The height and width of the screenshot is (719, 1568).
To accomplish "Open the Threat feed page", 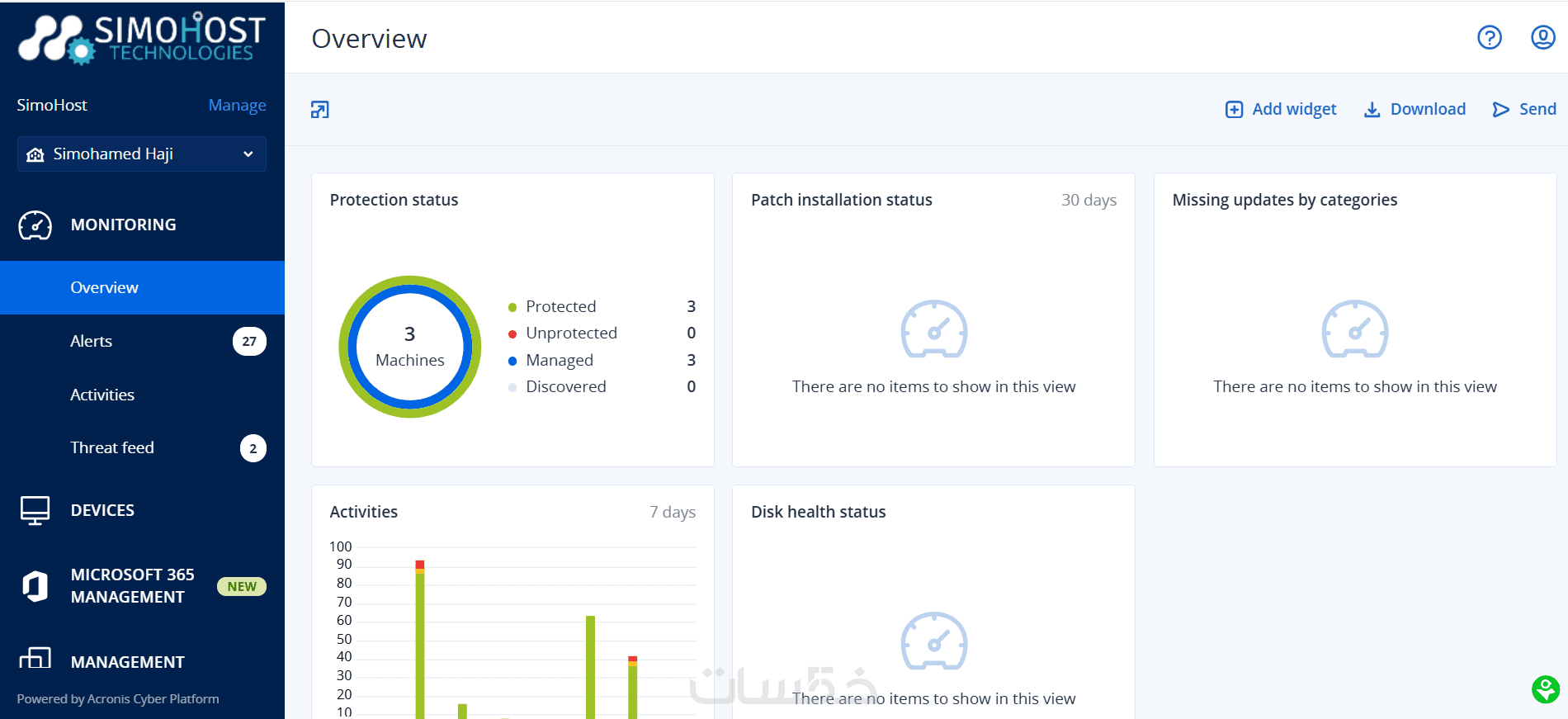I will [x=112, y=448].
